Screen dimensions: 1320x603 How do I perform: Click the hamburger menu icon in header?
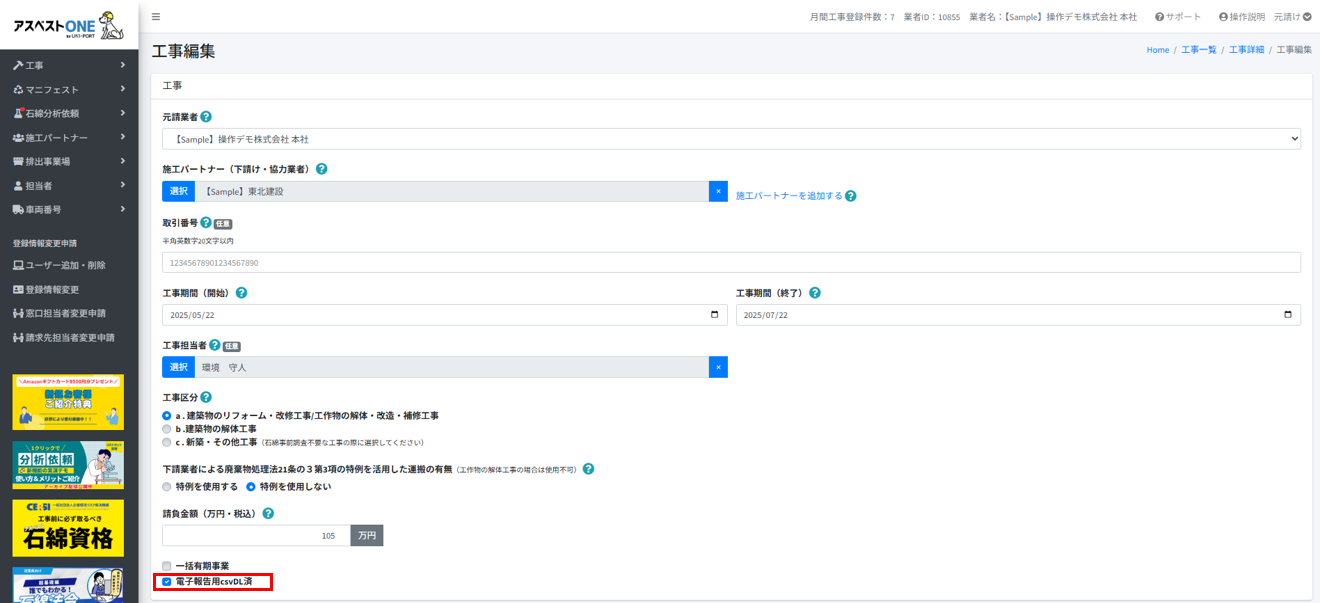(156, 17)
